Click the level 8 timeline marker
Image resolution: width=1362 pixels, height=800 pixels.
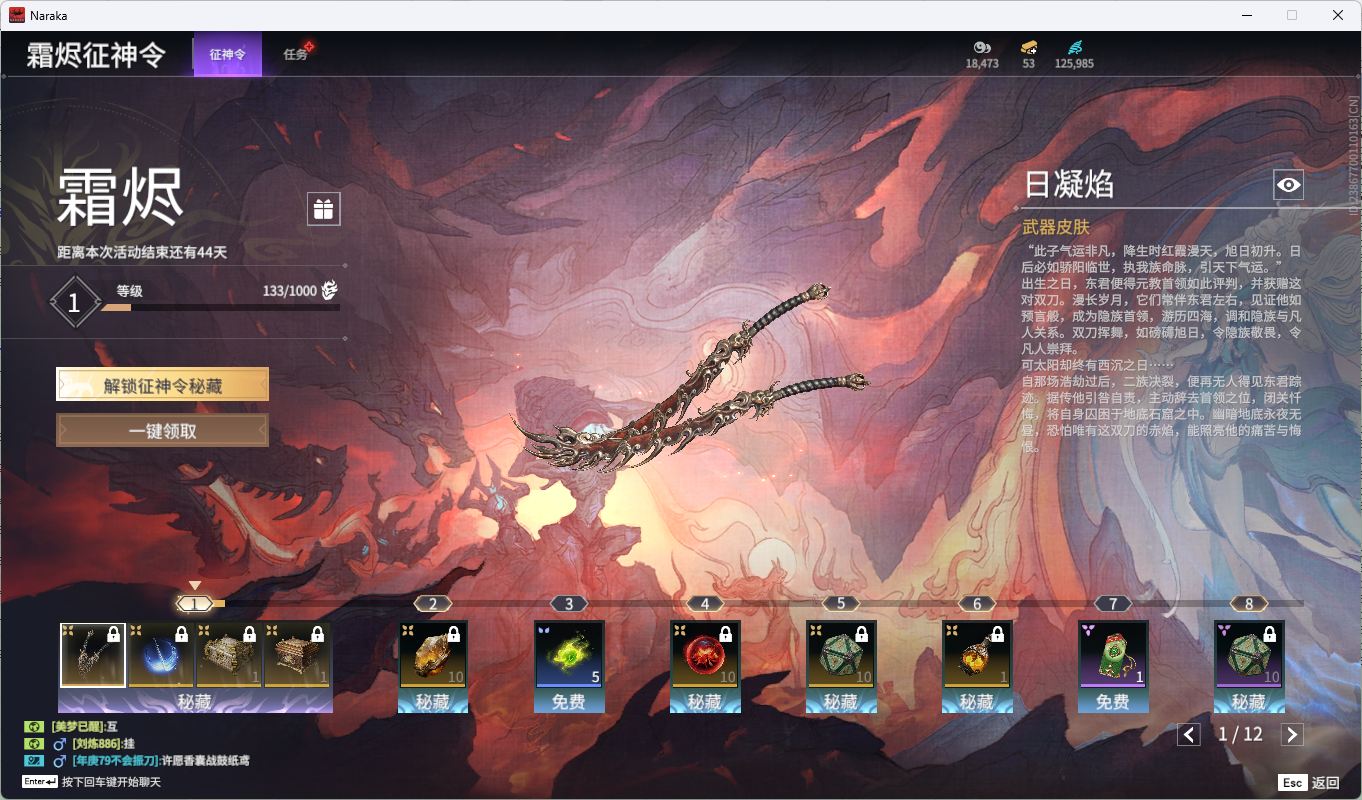[x=1249, y=604]
